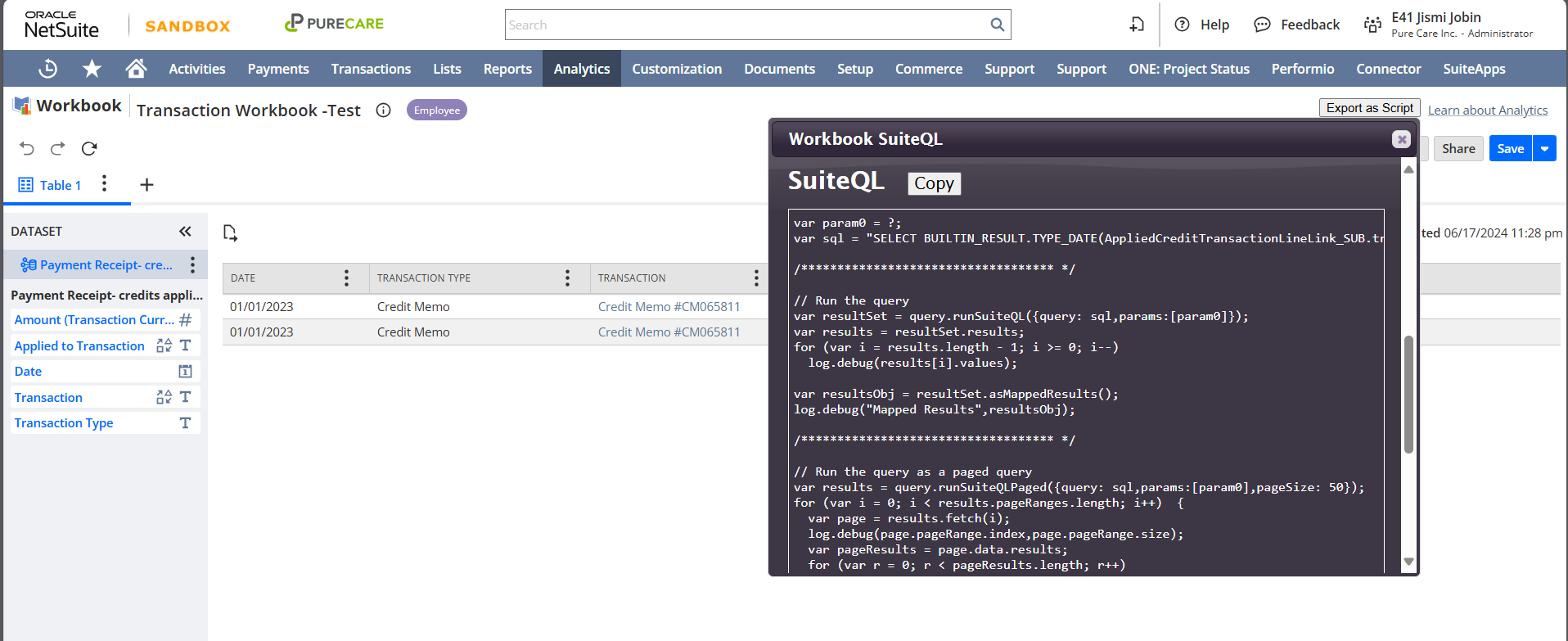Viewport: 1568px width, 641px height.
Task: Click the undo arrow in workbook toolbar
Action: [27, 148]
